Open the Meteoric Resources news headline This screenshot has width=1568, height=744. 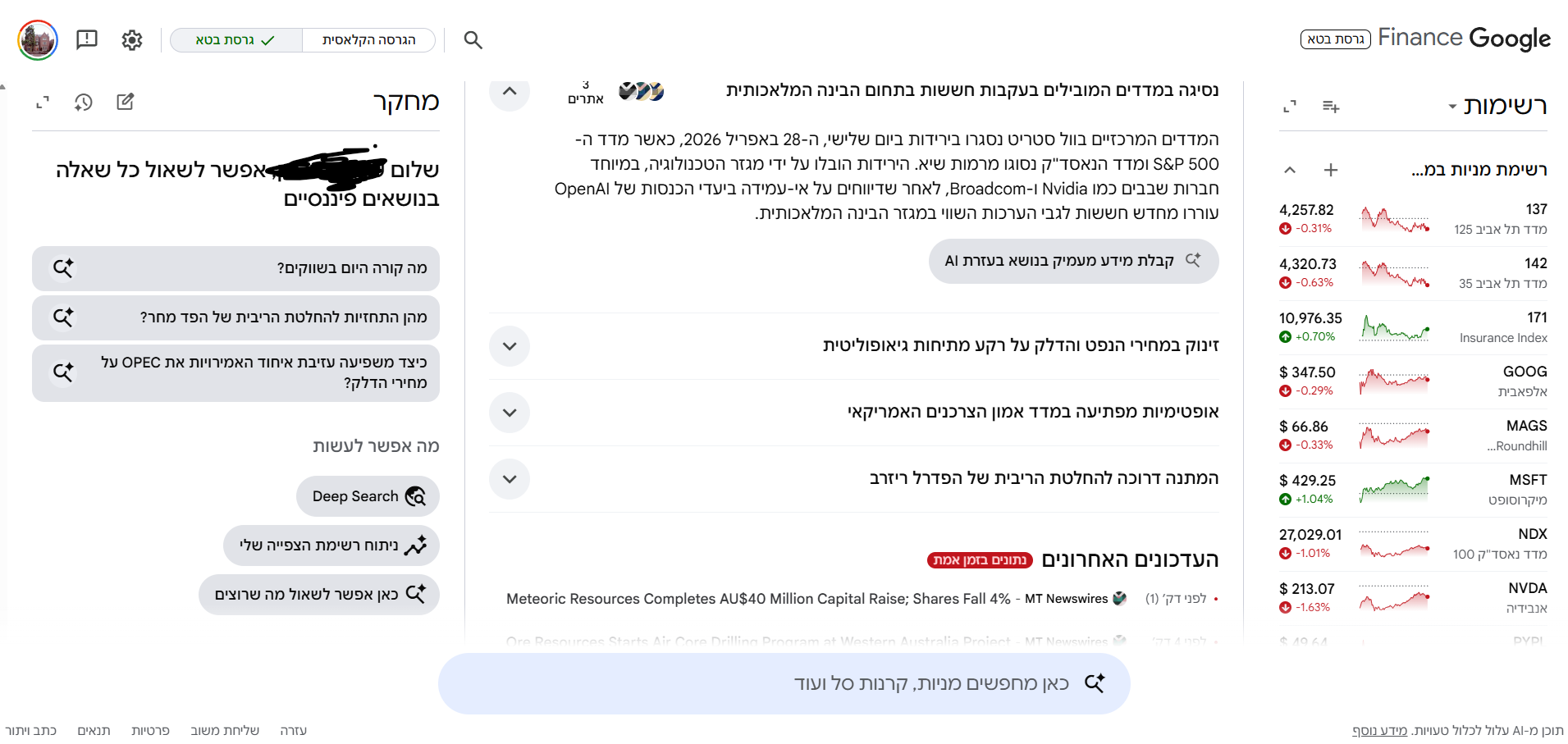click(757, 599)
